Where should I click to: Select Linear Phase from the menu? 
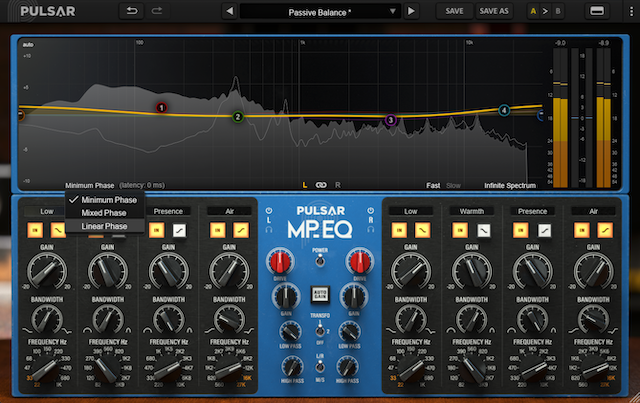point(104,226)
